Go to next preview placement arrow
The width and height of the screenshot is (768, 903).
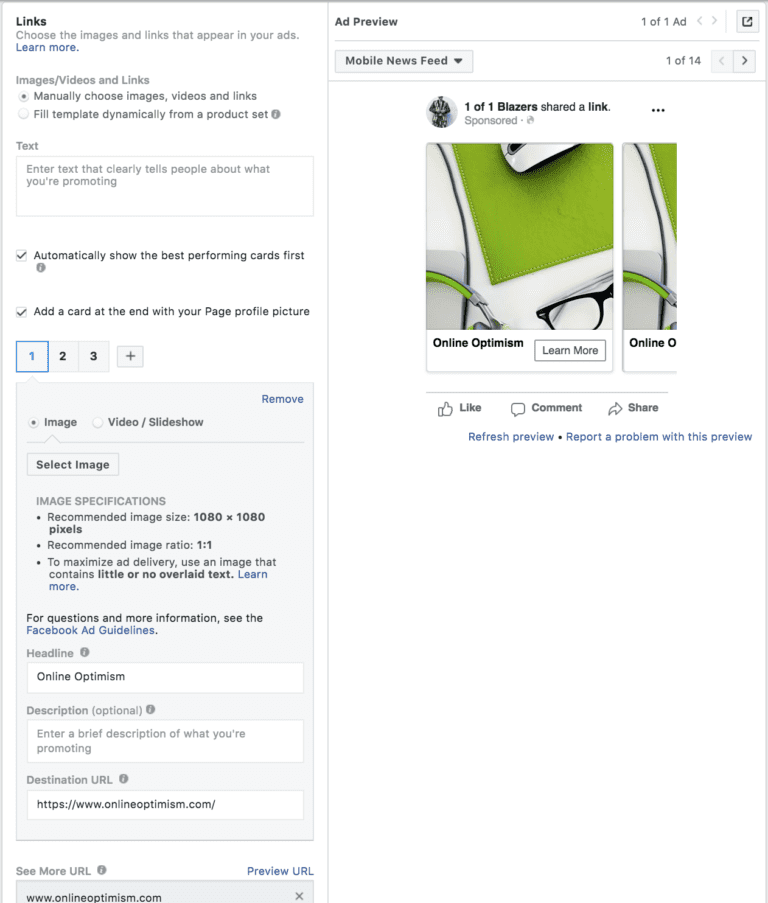point(744,60)
